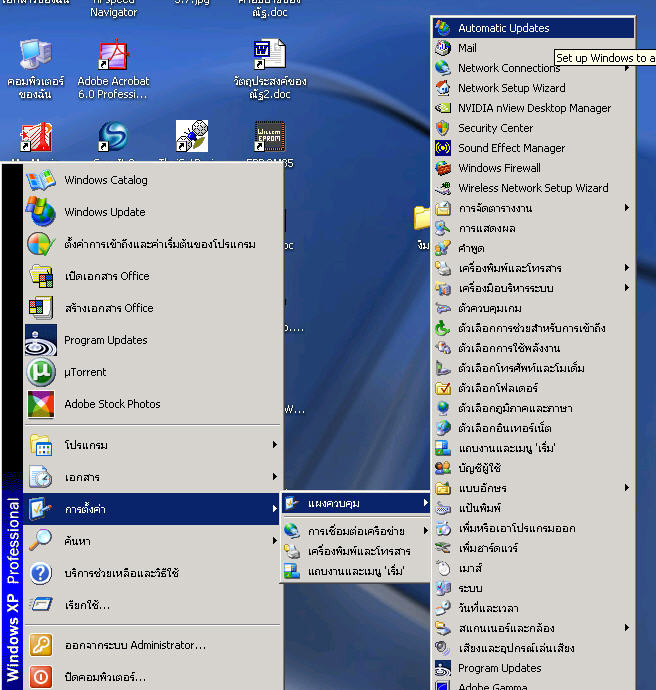Click the Security Center shield icon

[x=443, y=128]
